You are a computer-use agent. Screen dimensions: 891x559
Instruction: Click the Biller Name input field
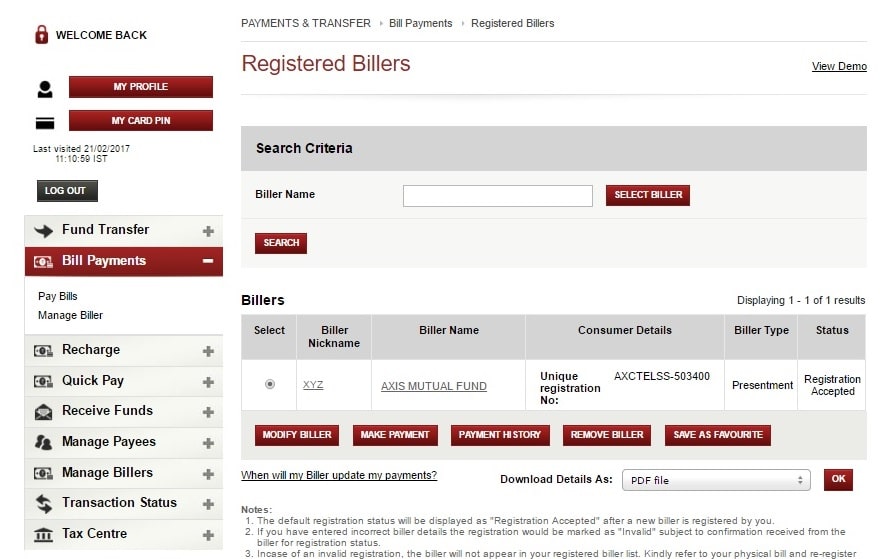pos(497,196)
